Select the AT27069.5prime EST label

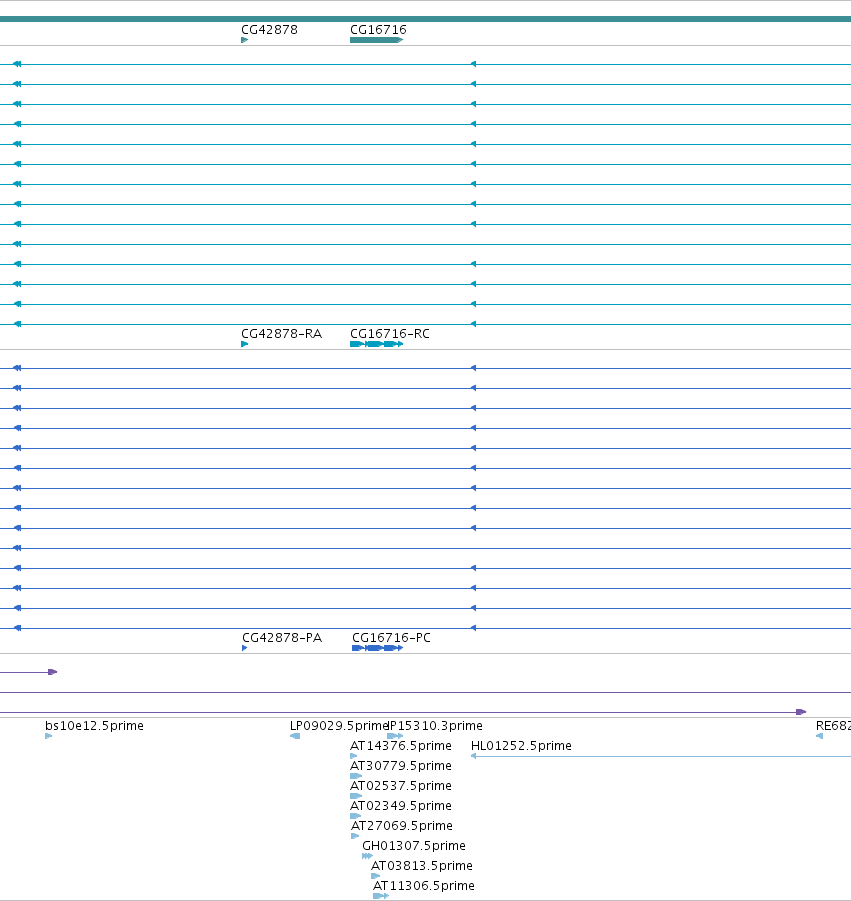click(x=402, y=826)
